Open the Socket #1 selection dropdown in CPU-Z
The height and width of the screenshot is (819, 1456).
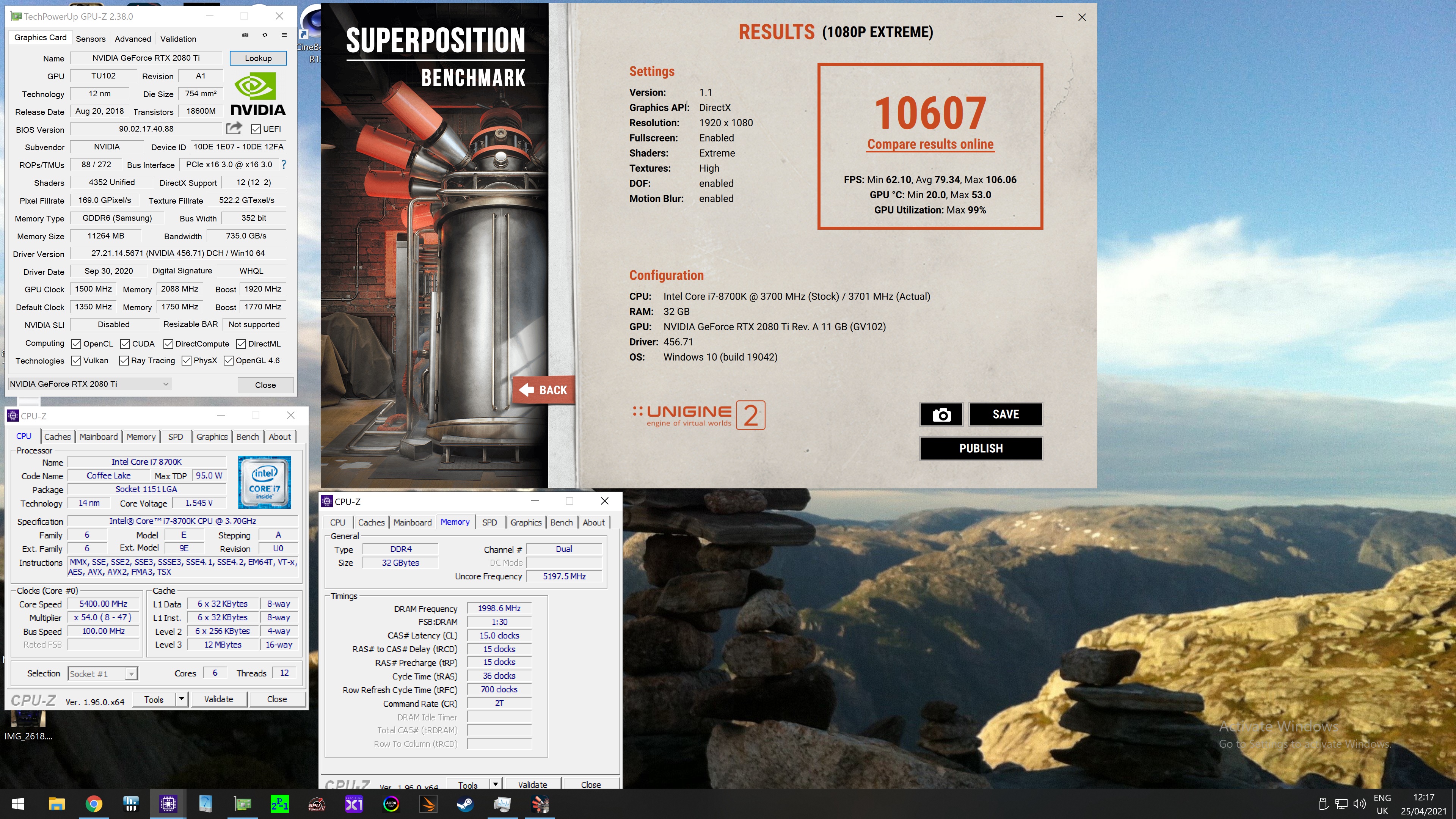(102, 674)
